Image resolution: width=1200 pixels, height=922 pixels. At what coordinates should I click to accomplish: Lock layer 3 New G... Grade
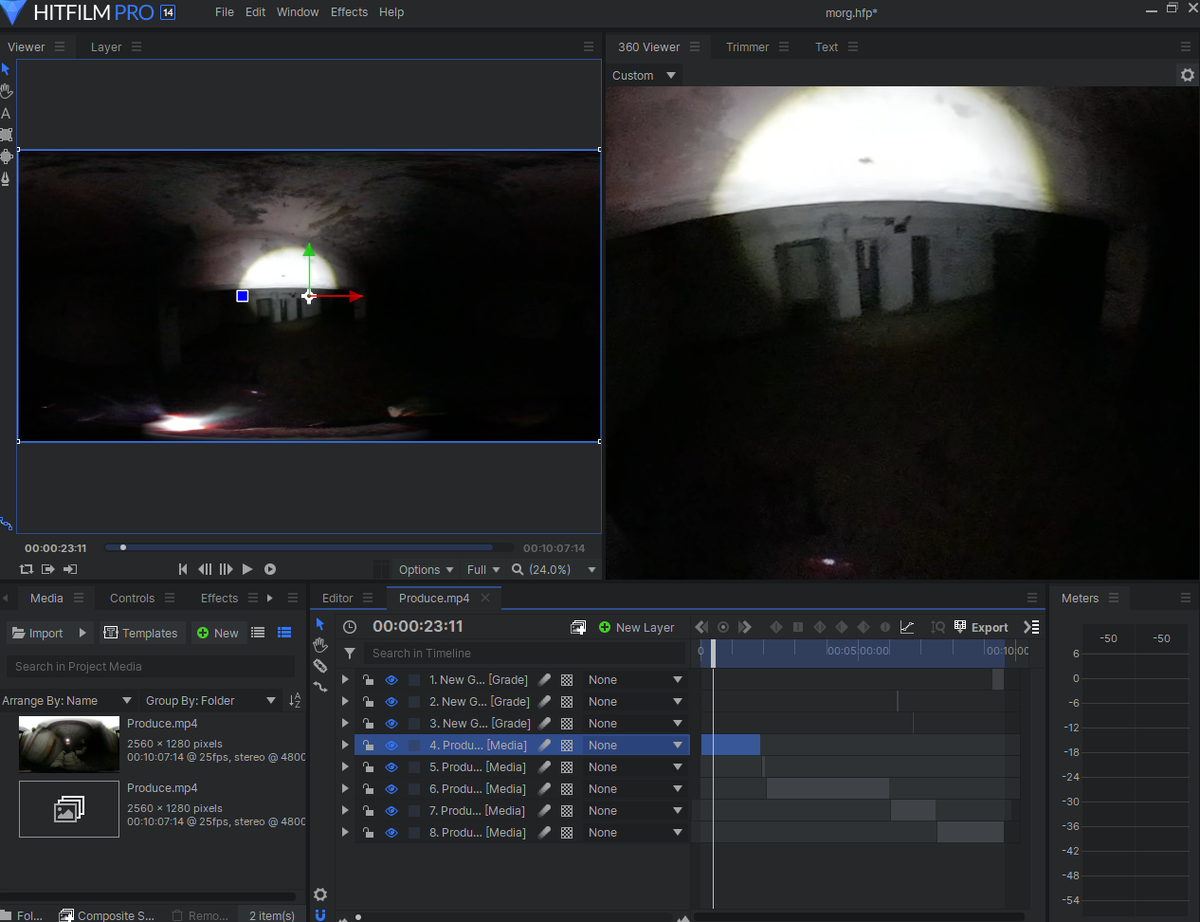368,723
